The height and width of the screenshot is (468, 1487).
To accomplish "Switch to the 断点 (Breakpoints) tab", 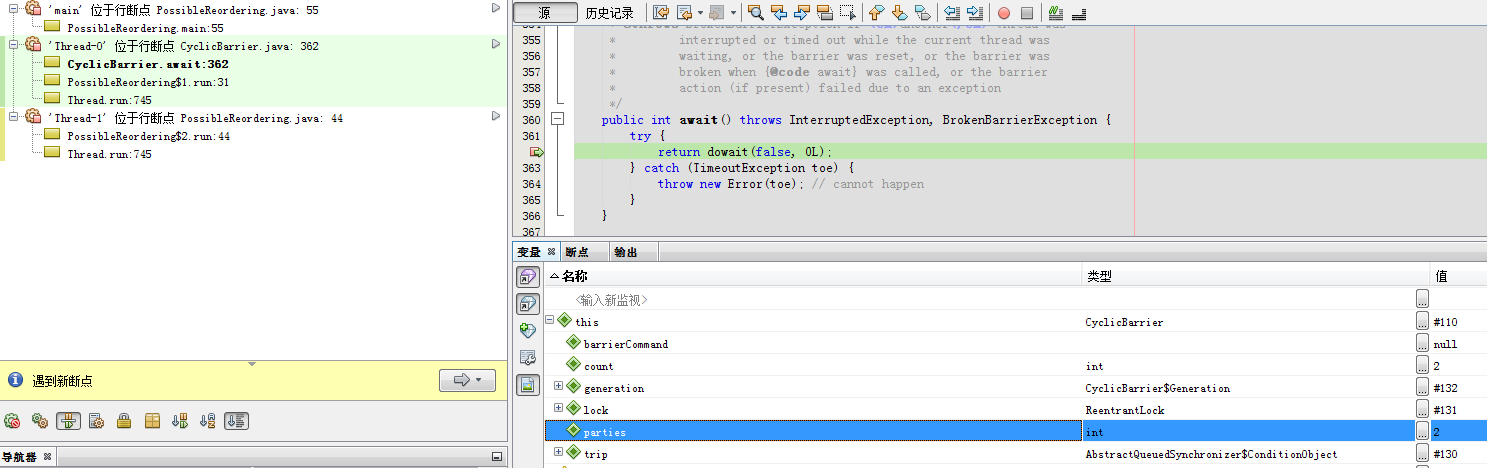I will 577,253.
